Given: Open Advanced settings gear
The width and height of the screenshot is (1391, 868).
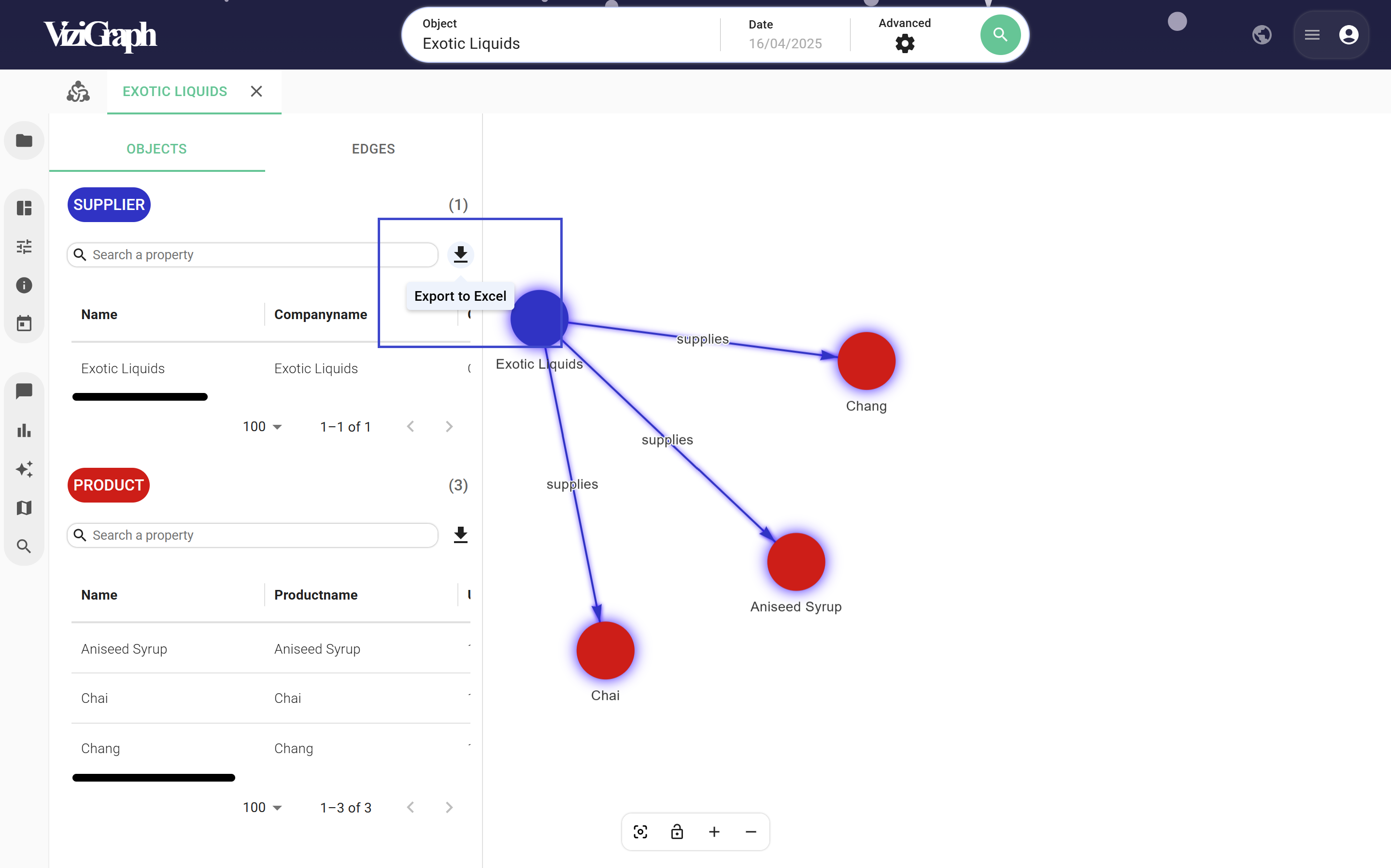Looking at the screenshot, I should (904, 43).
